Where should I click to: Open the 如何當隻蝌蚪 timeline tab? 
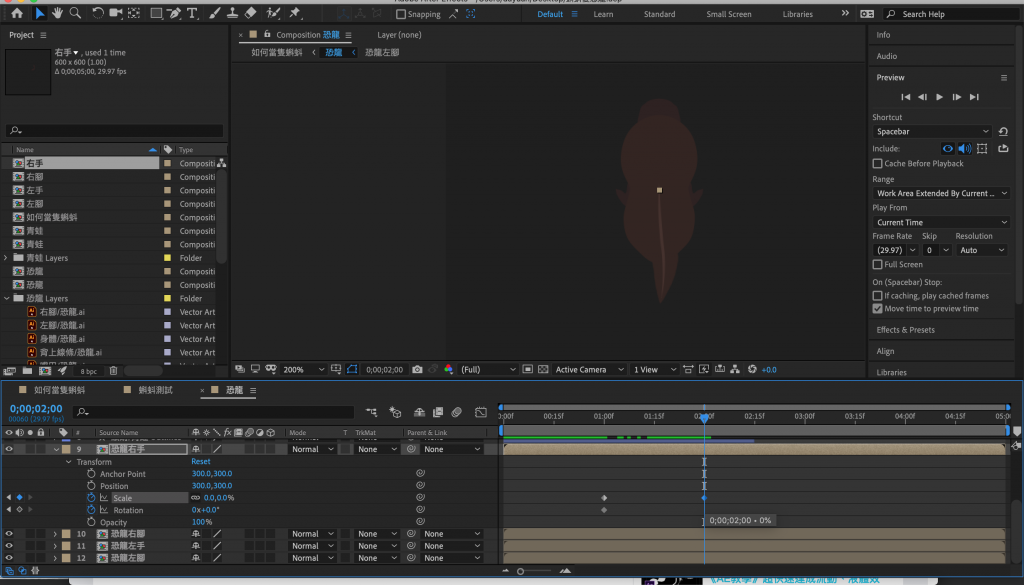[x=58, y=390]
